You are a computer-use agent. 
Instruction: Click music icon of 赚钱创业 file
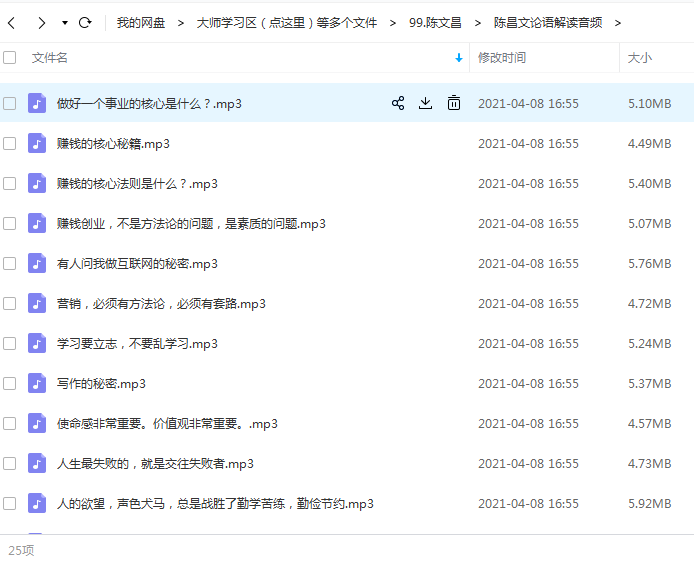(37, 223)
